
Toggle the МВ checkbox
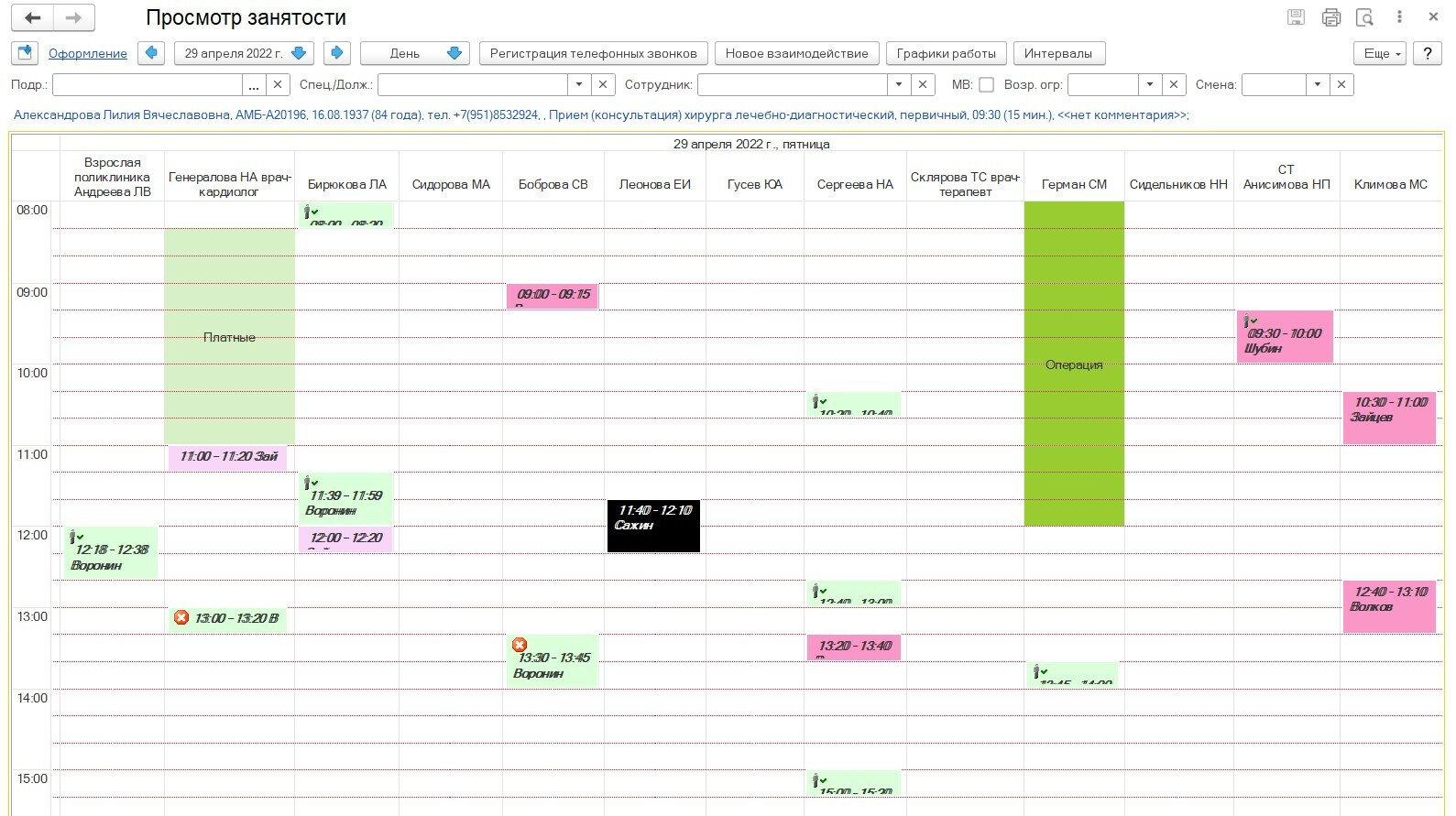click(x=986, y=85)
